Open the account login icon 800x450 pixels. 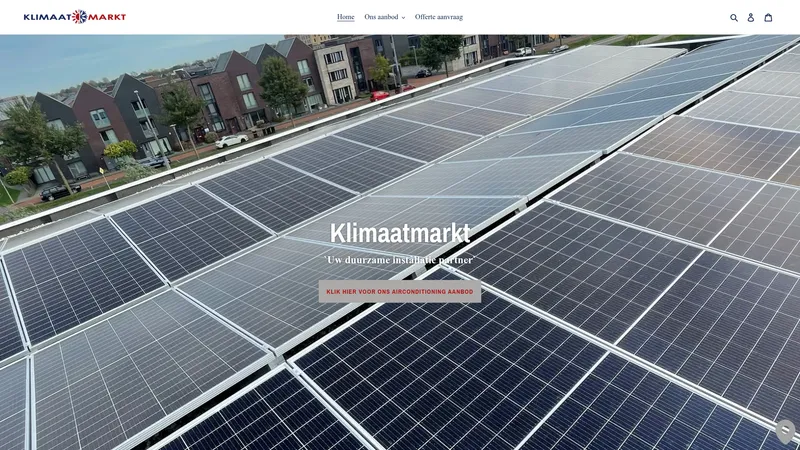click(x=751, y=17)
